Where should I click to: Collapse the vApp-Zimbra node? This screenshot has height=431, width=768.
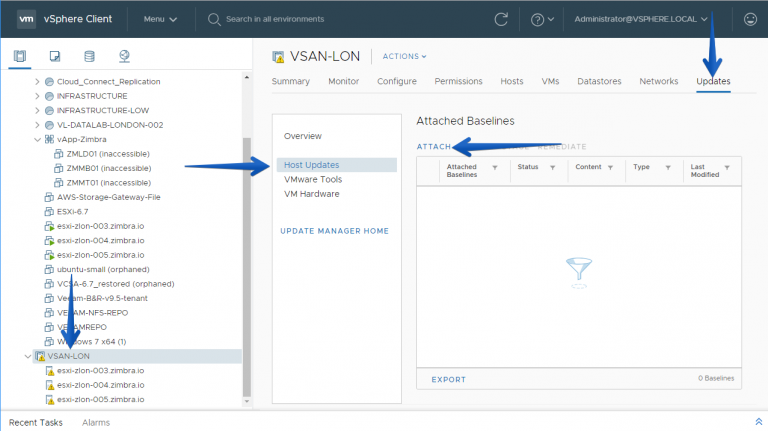point(37,140)
